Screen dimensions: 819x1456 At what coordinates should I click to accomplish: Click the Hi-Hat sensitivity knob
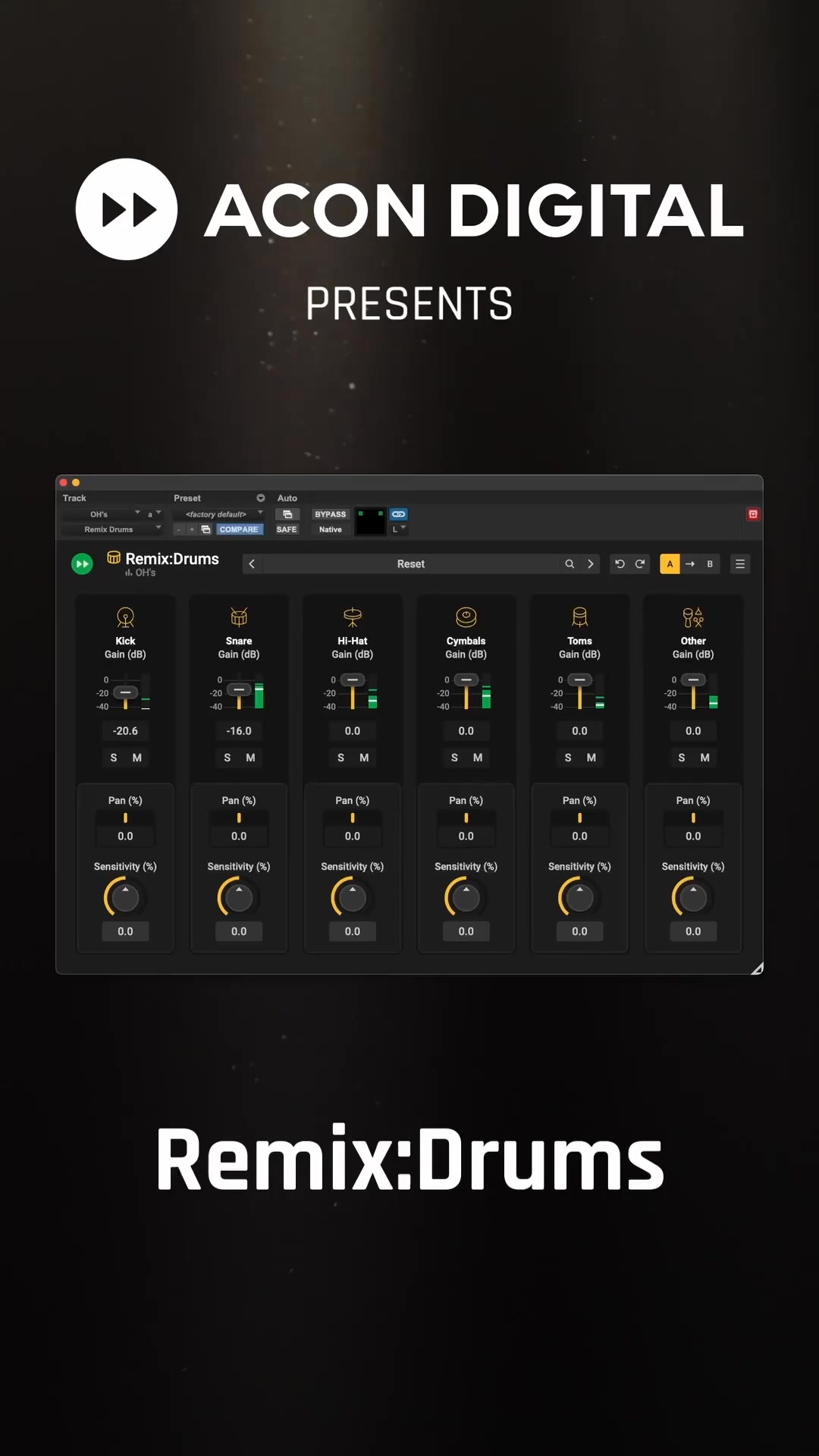pos(353,898)
